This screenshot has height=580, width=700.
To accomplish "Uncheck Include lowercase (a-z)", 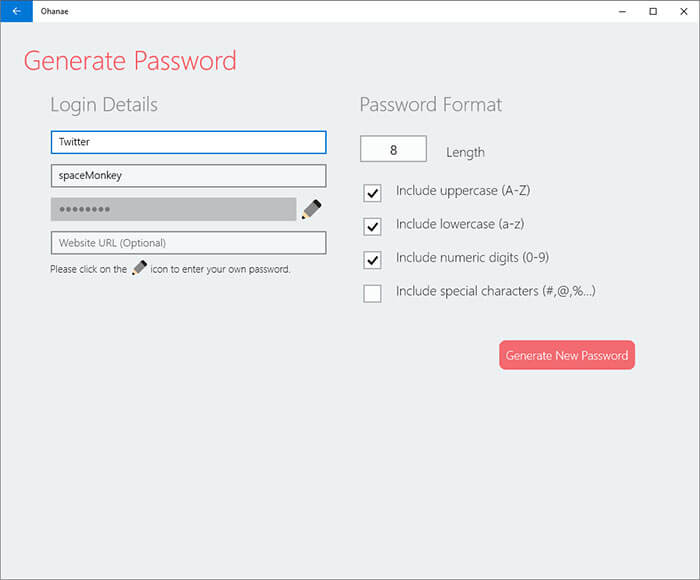I will click(372, 227).
